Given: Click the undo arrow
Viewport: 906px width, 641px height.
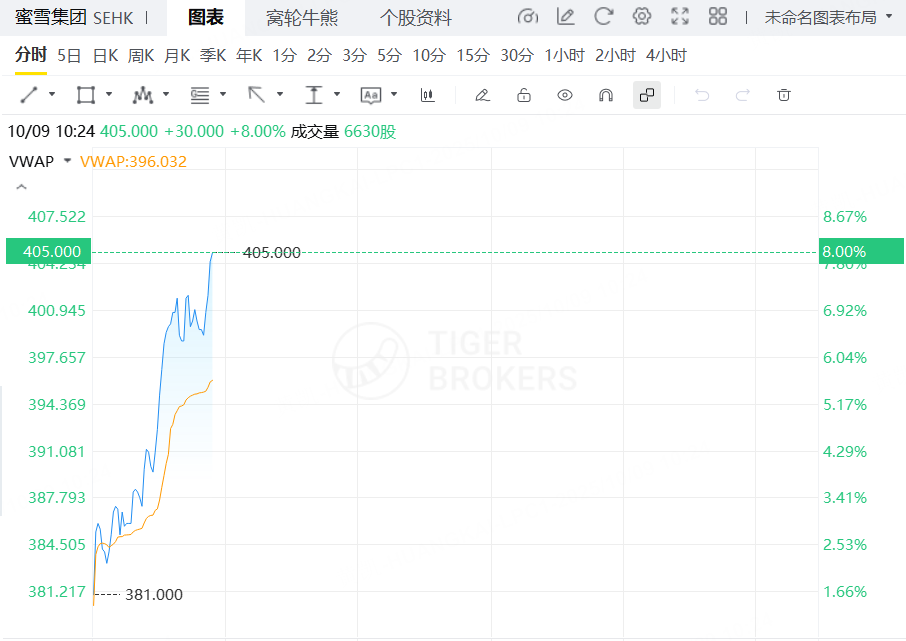Looking at the screenshot, I should click(x=702, y=95).
